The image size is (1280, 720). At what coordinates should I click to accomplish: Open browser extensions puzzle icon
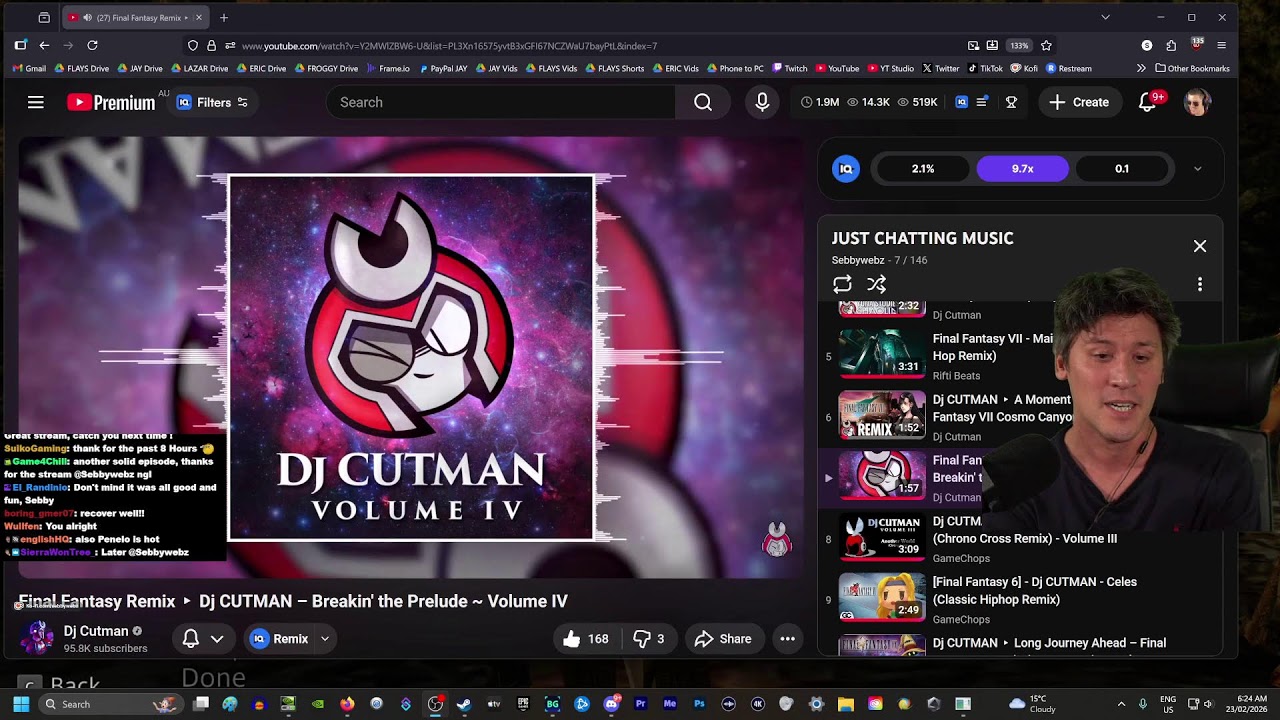coord(1171,45)
